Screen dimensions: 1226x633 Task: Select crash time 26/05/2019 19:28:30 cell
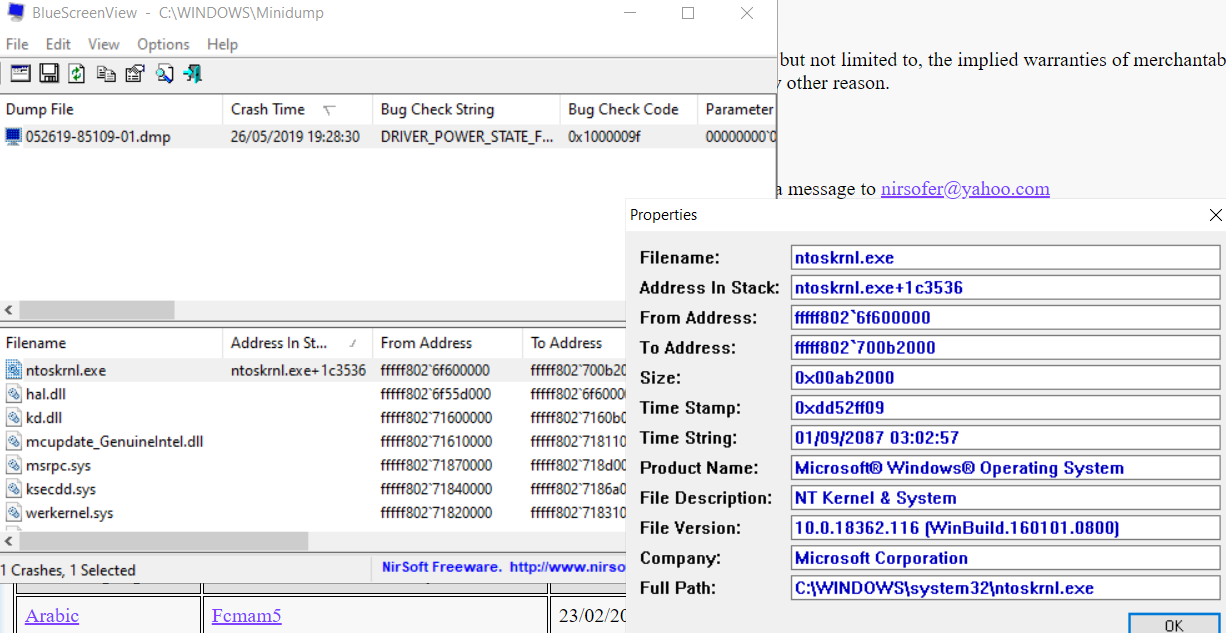click(295, 137)
